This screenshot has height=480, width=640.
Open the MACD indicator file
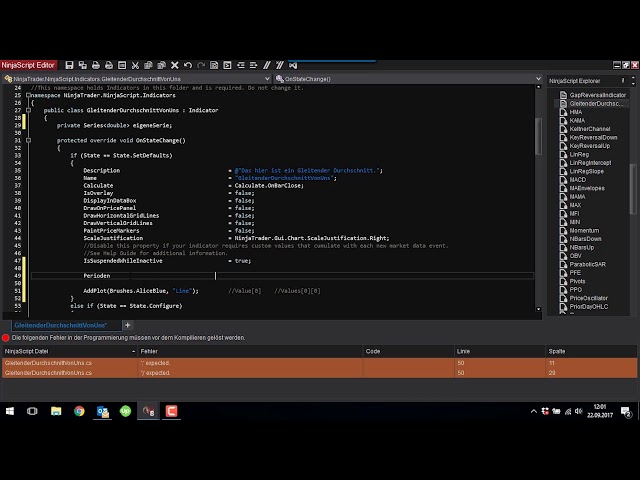pos(578,180)
